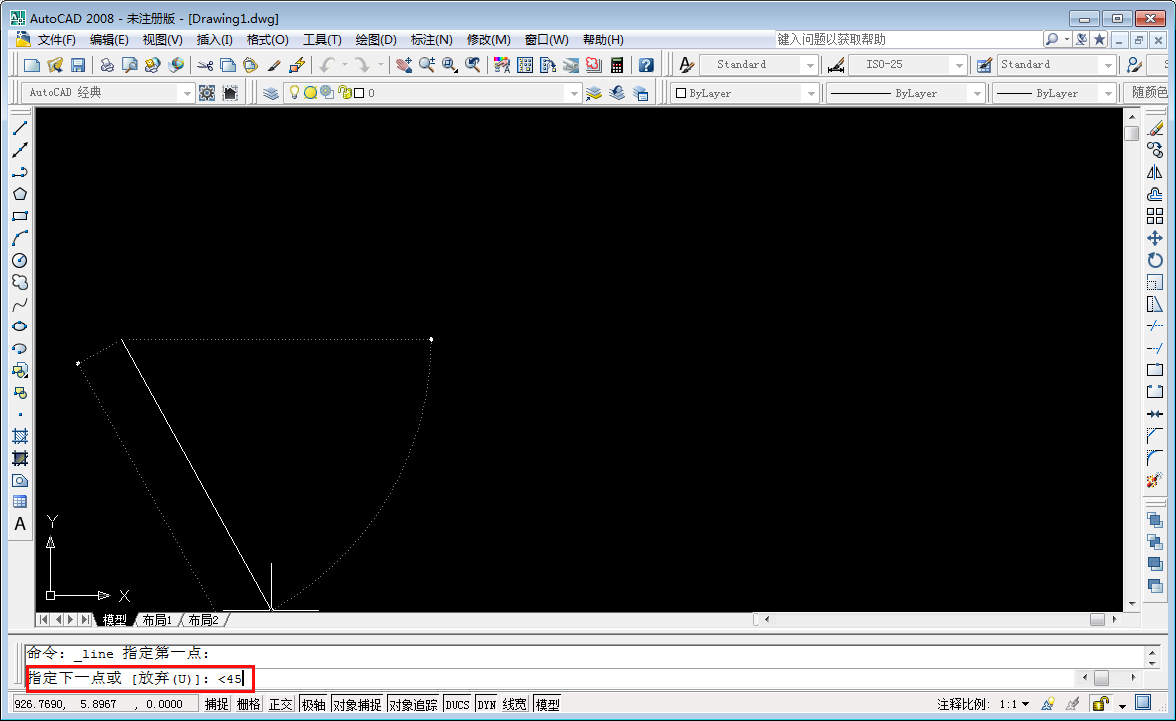Open the AutoCAD 经典 workspace dropdown
The width and height of the screenshot is (1176, 721).
click(188, 92)
